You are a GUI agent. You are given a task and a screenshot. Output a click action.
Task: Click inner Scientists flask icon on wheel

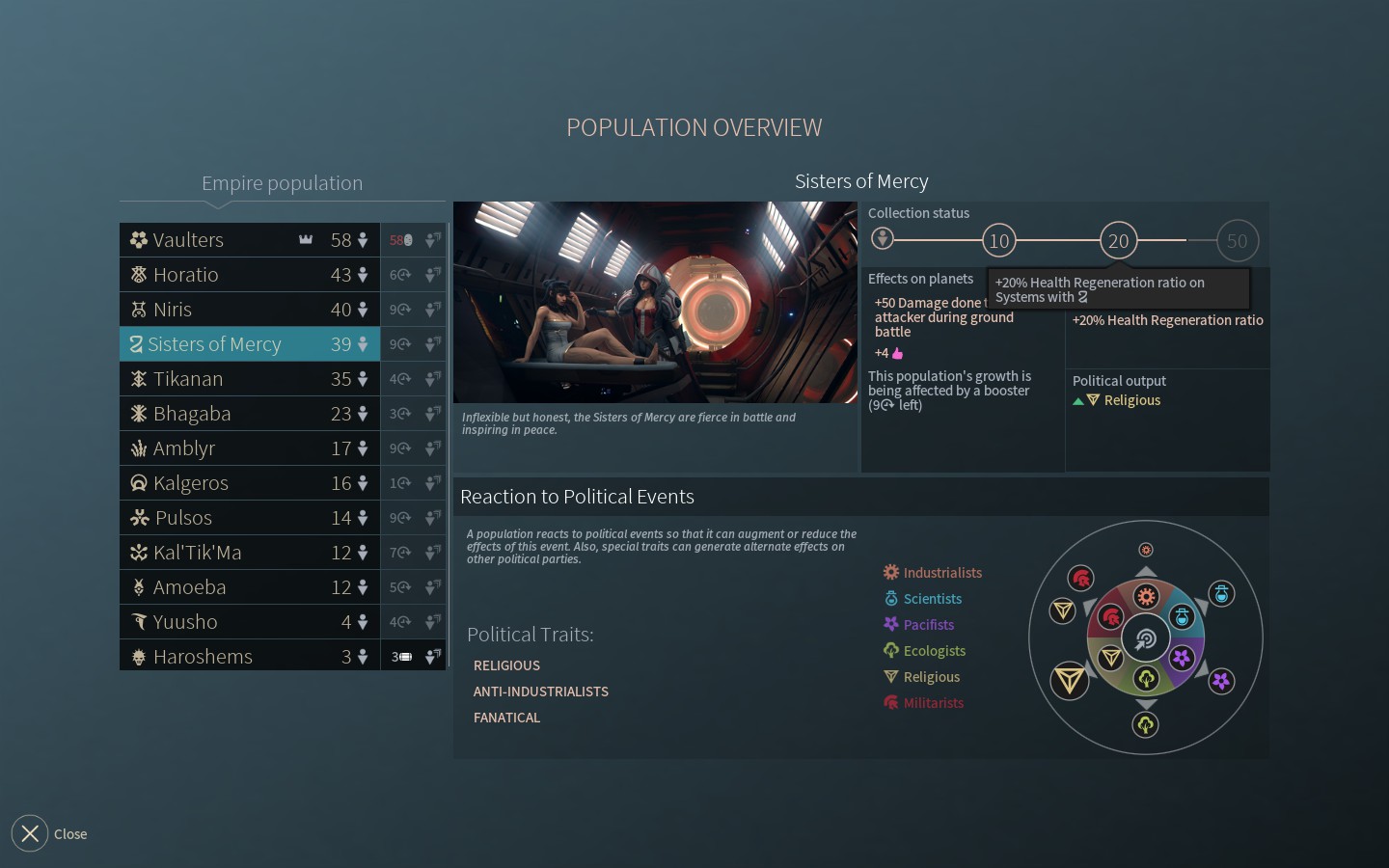1182,618
